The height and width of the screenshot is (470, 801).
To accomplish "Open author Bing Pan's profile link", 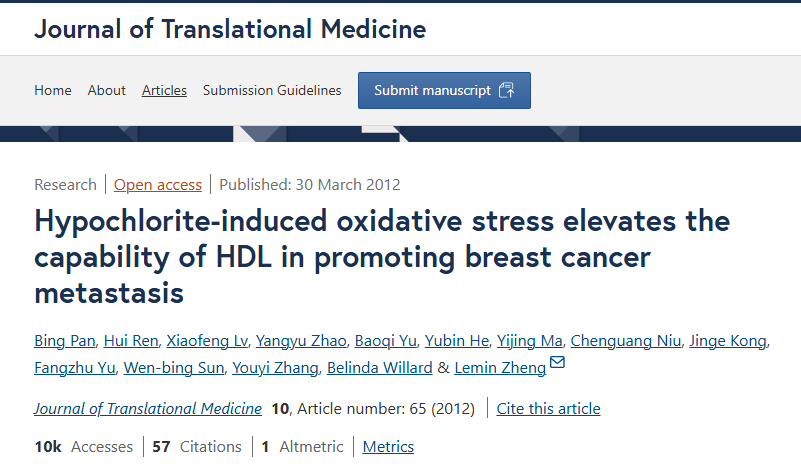I will pyautogui.click(x=65, y=341).
